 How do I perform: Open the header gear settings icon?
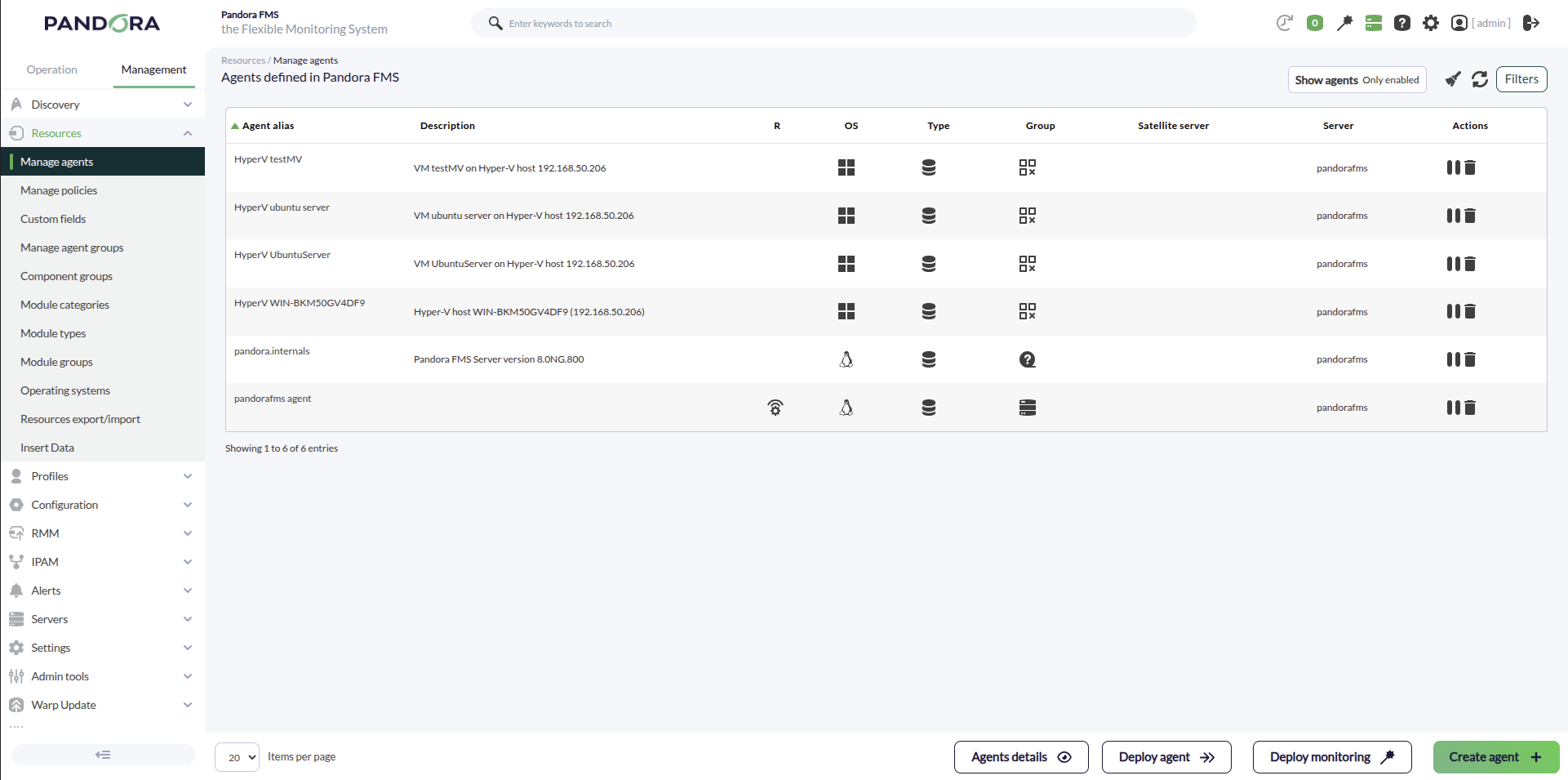click(1431, 23)
